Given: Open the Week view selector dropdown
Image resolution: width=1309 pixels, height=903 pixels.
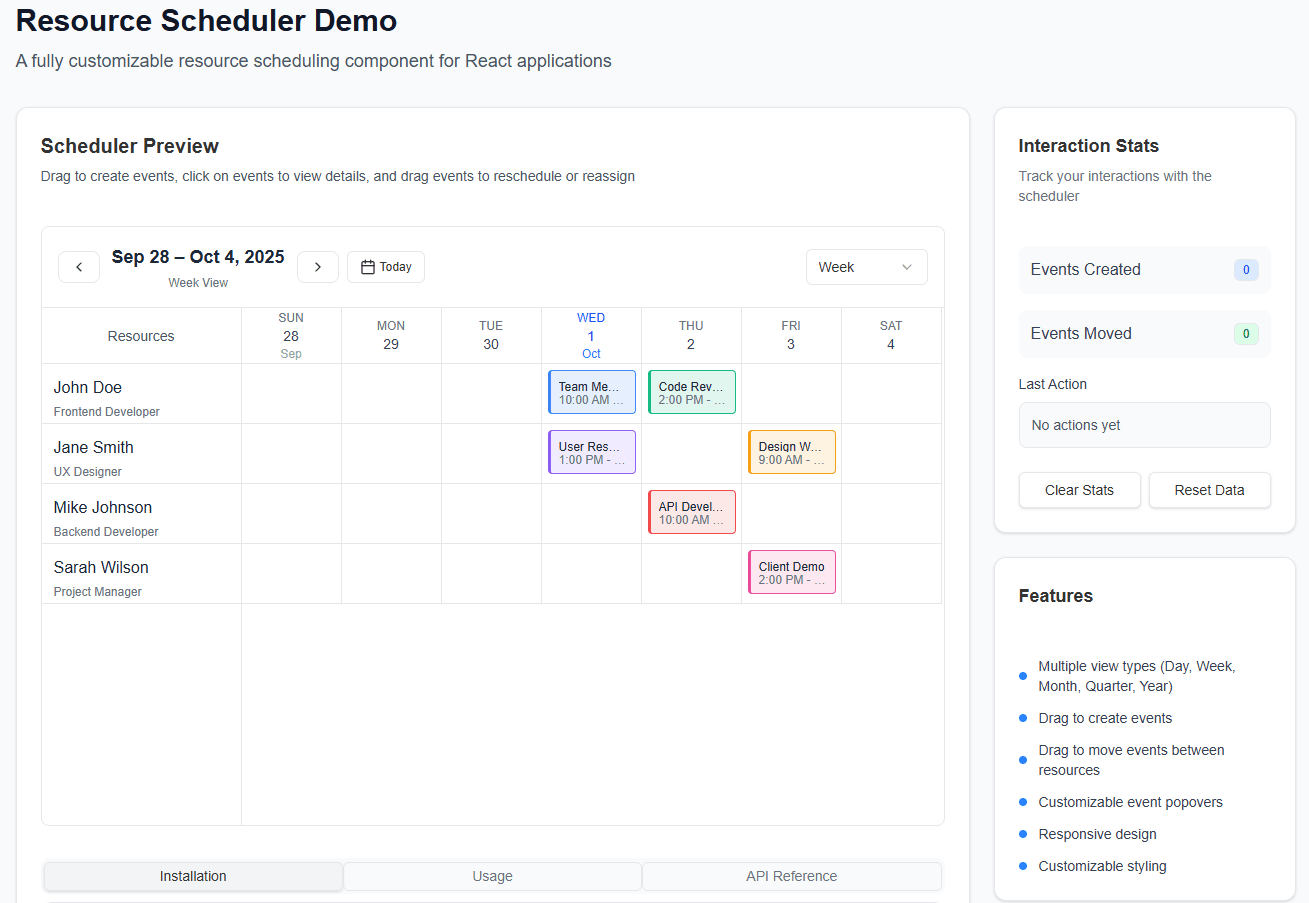Looking at the screenshot, I should (866, 267).
